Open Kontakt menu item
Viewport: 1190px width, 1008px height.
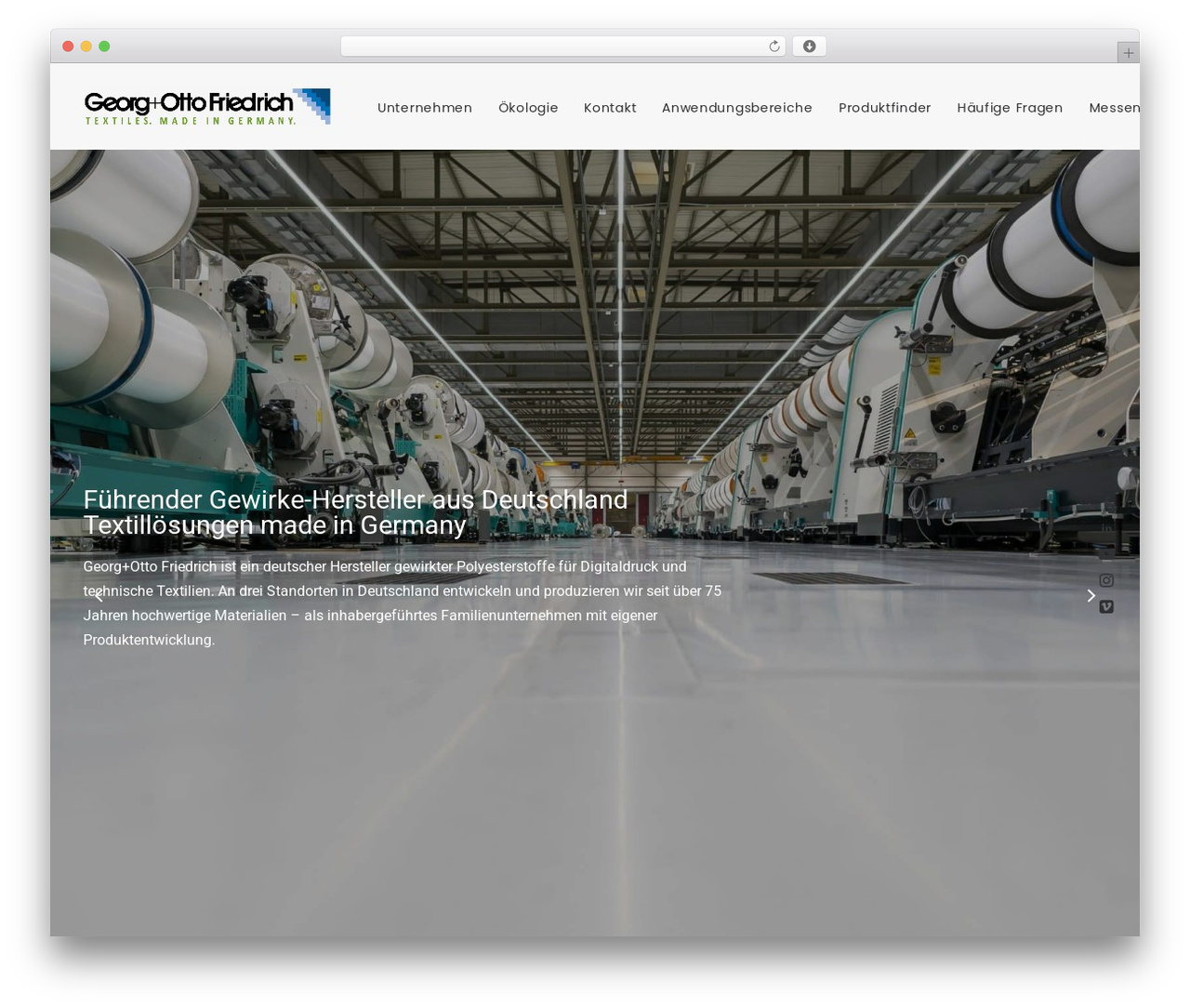click(610, 108)
